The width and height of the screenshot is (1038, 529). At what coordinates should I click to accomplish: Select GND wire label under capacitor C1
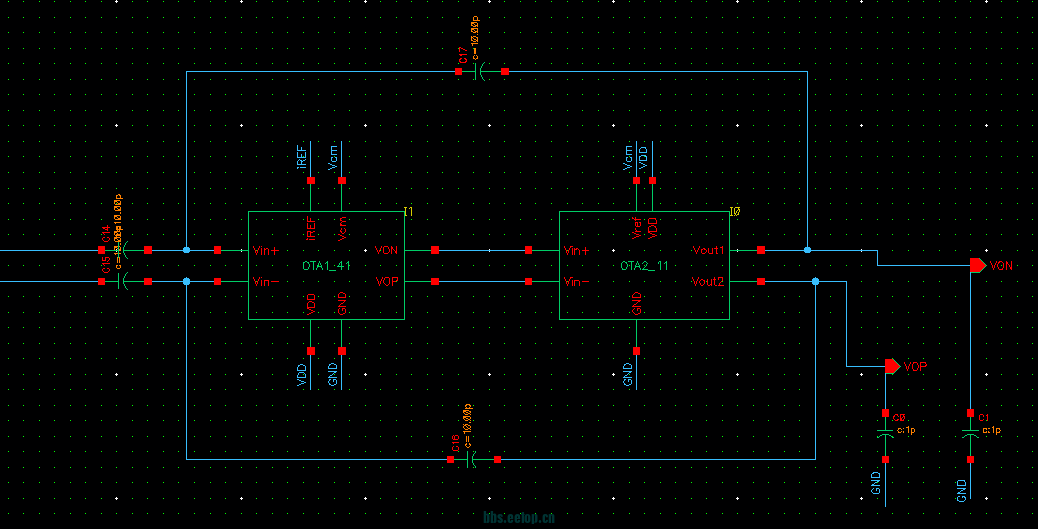tap(962, 490)
